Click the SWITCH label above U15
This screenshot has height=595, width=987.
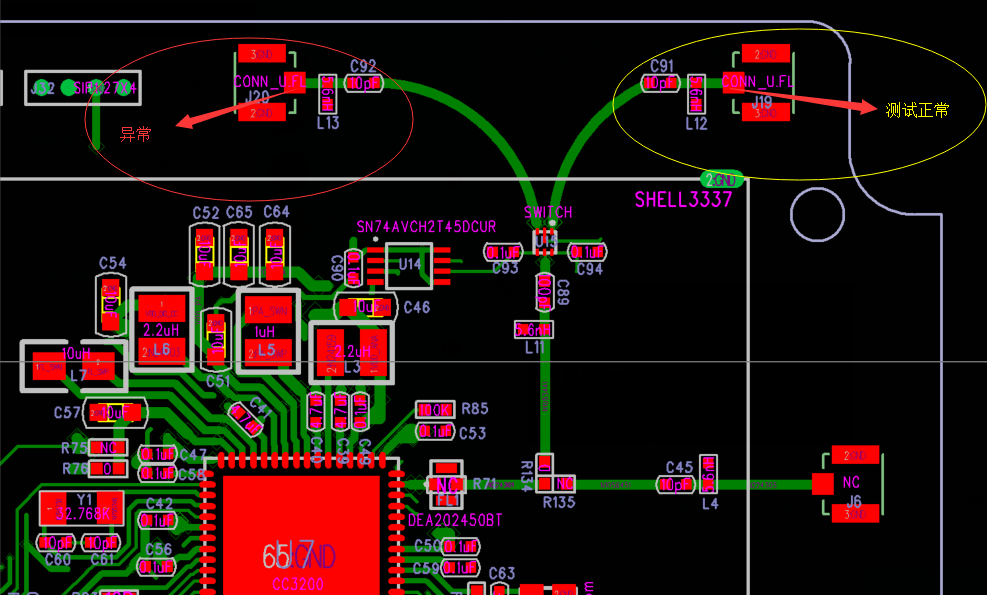click(x=548, y=212)
